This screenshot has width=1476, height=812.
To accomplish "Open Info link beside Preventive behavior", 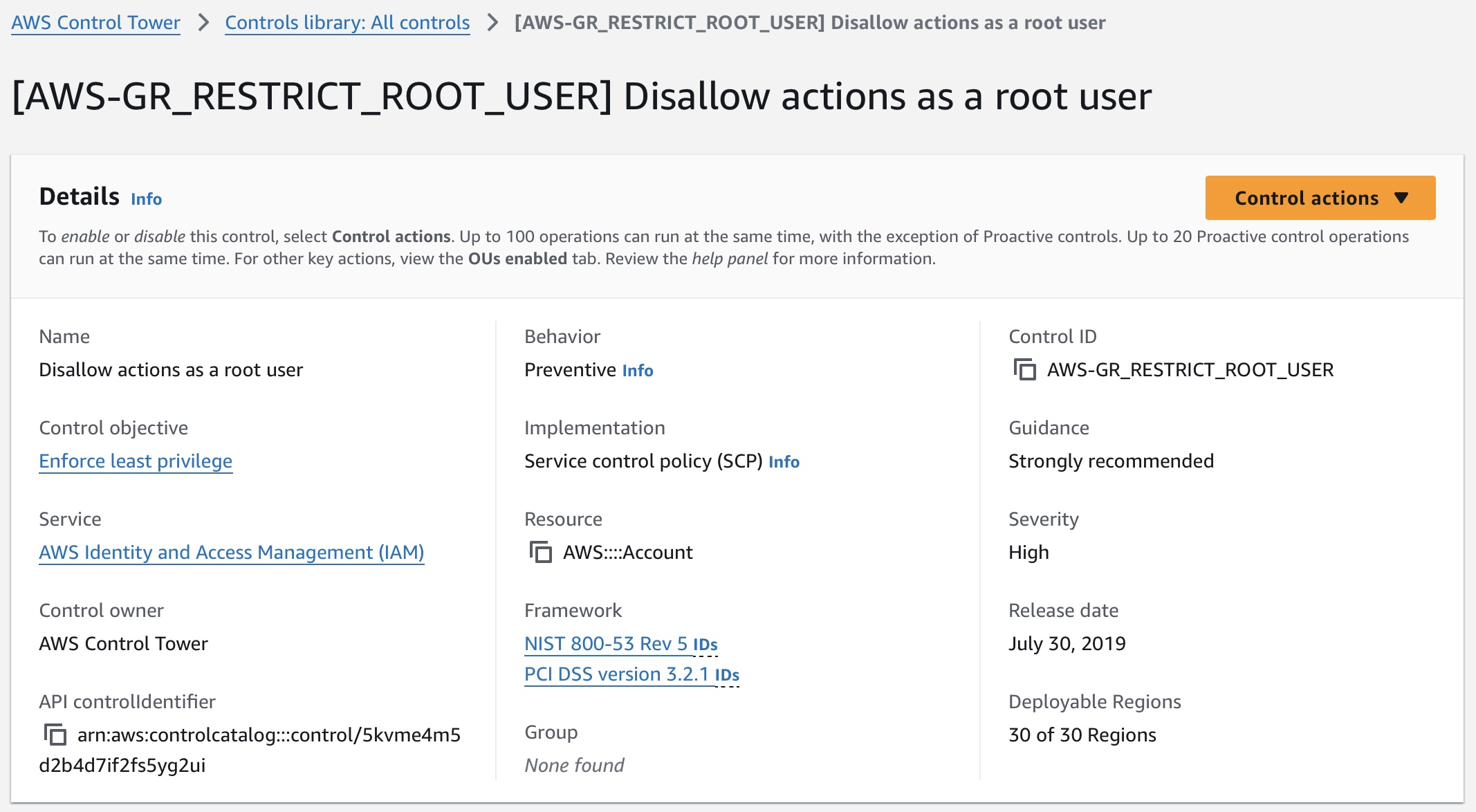I will click(637, 371).
